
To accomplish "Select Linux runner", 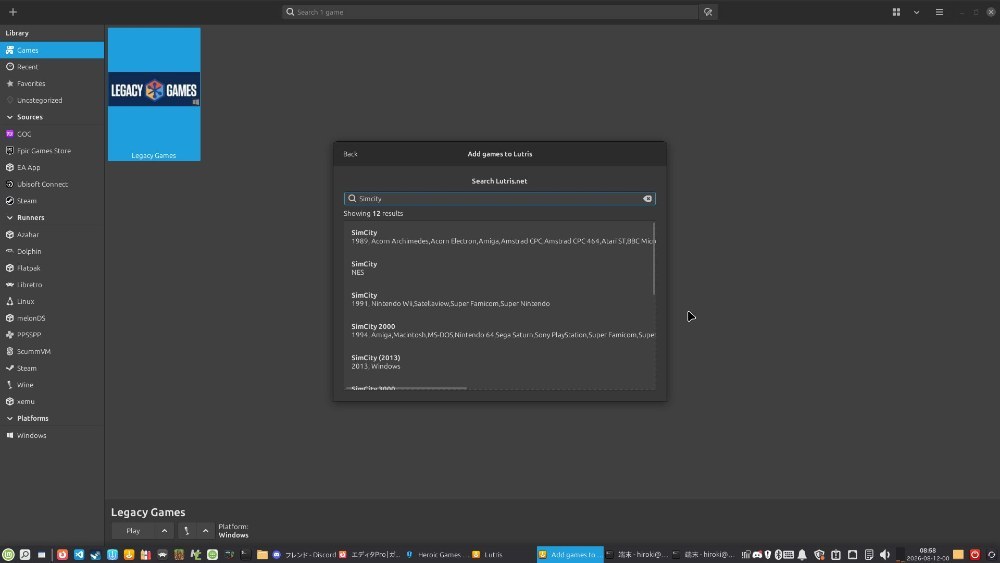I will pos(52,301).
